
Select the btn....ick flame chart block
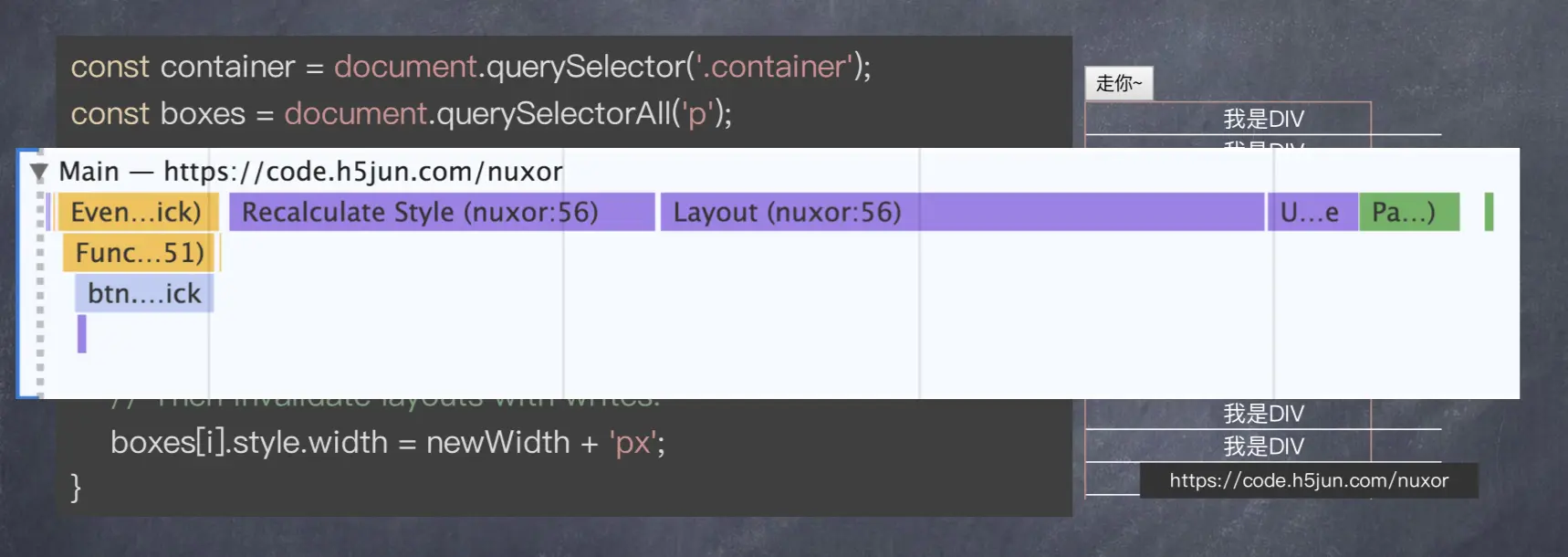click(144, 293)
